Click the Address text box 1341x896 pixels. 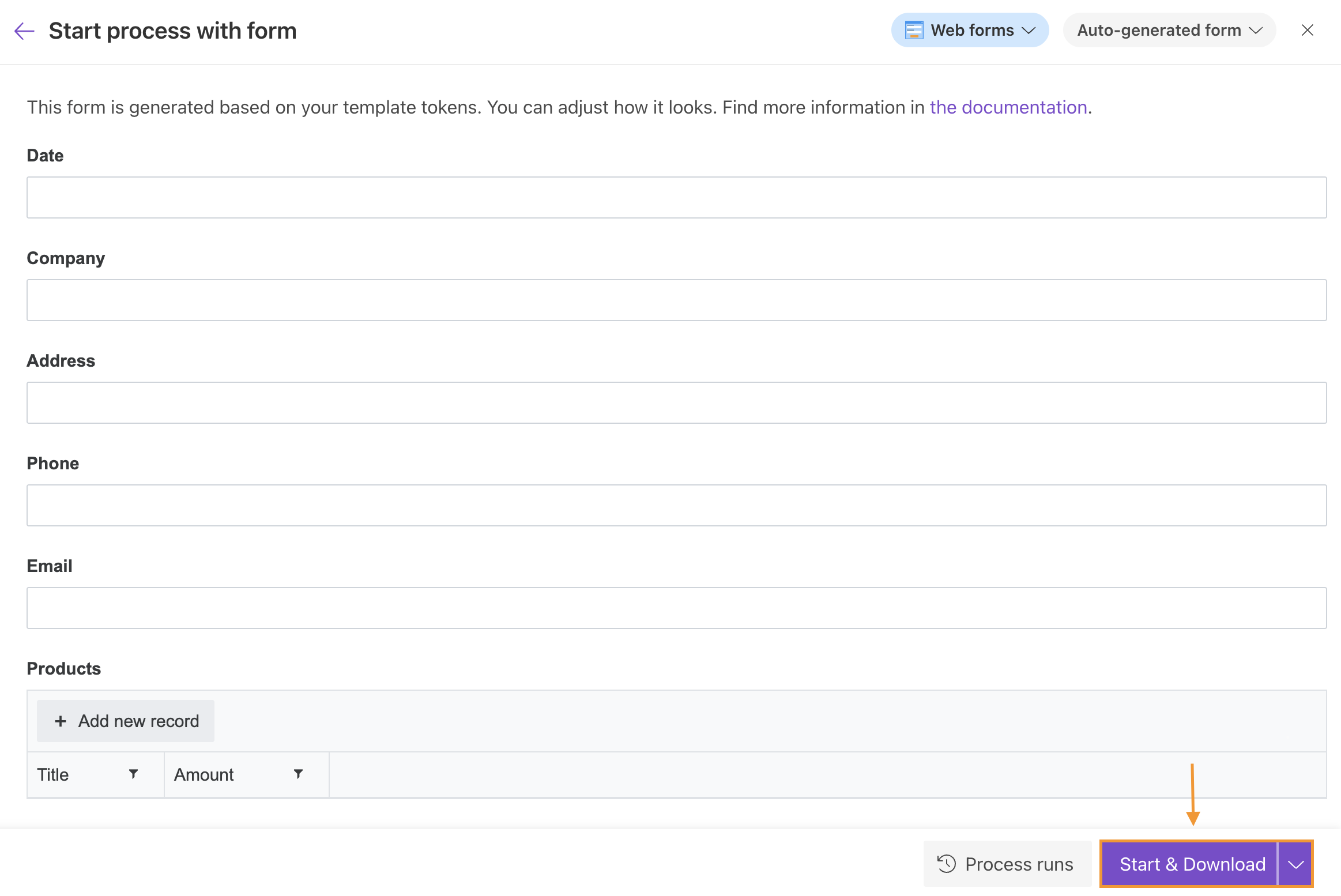(676, 403)
